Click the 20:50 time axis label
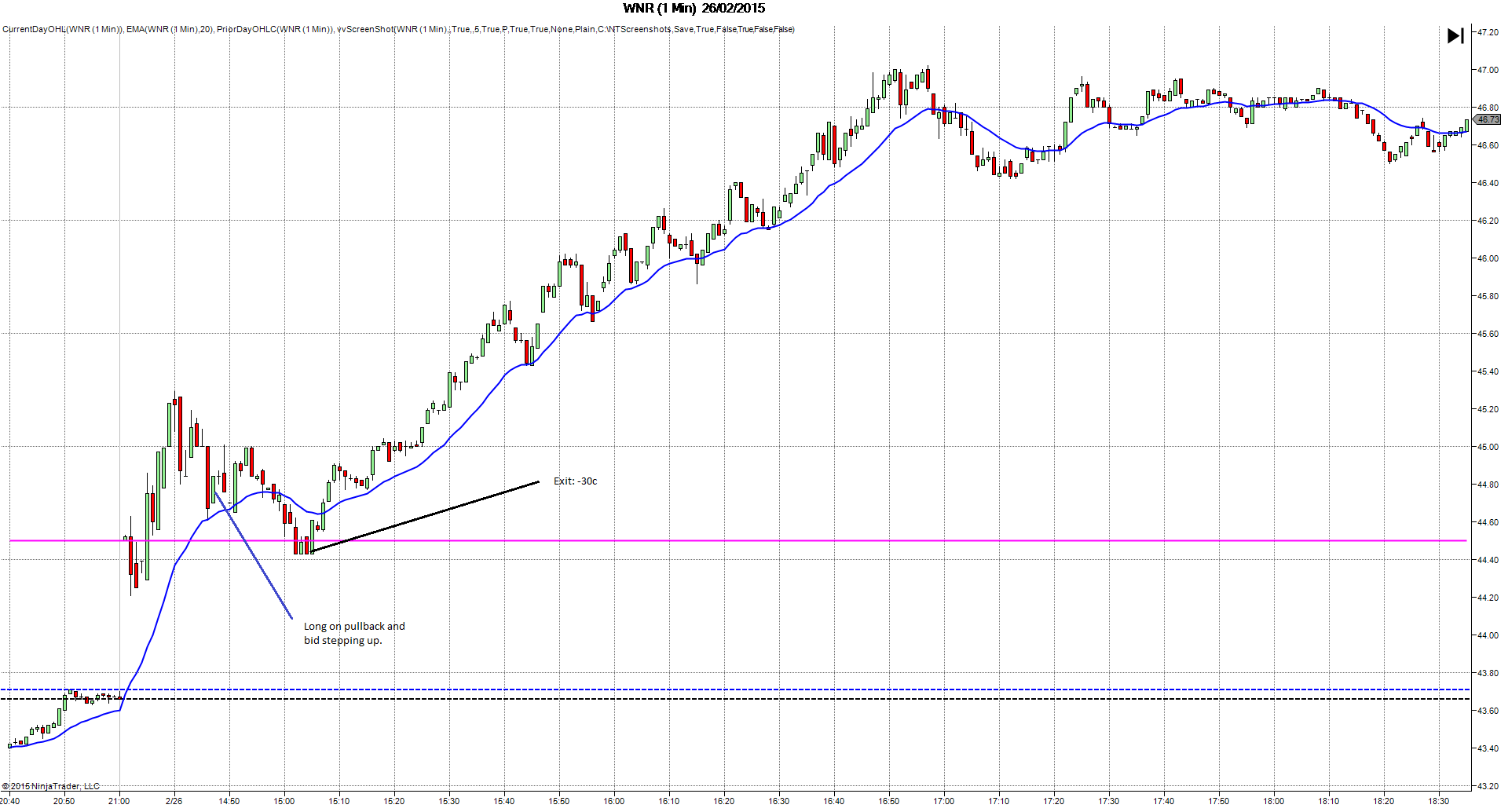The image size is (1508, 812). [x=64, y=801]
